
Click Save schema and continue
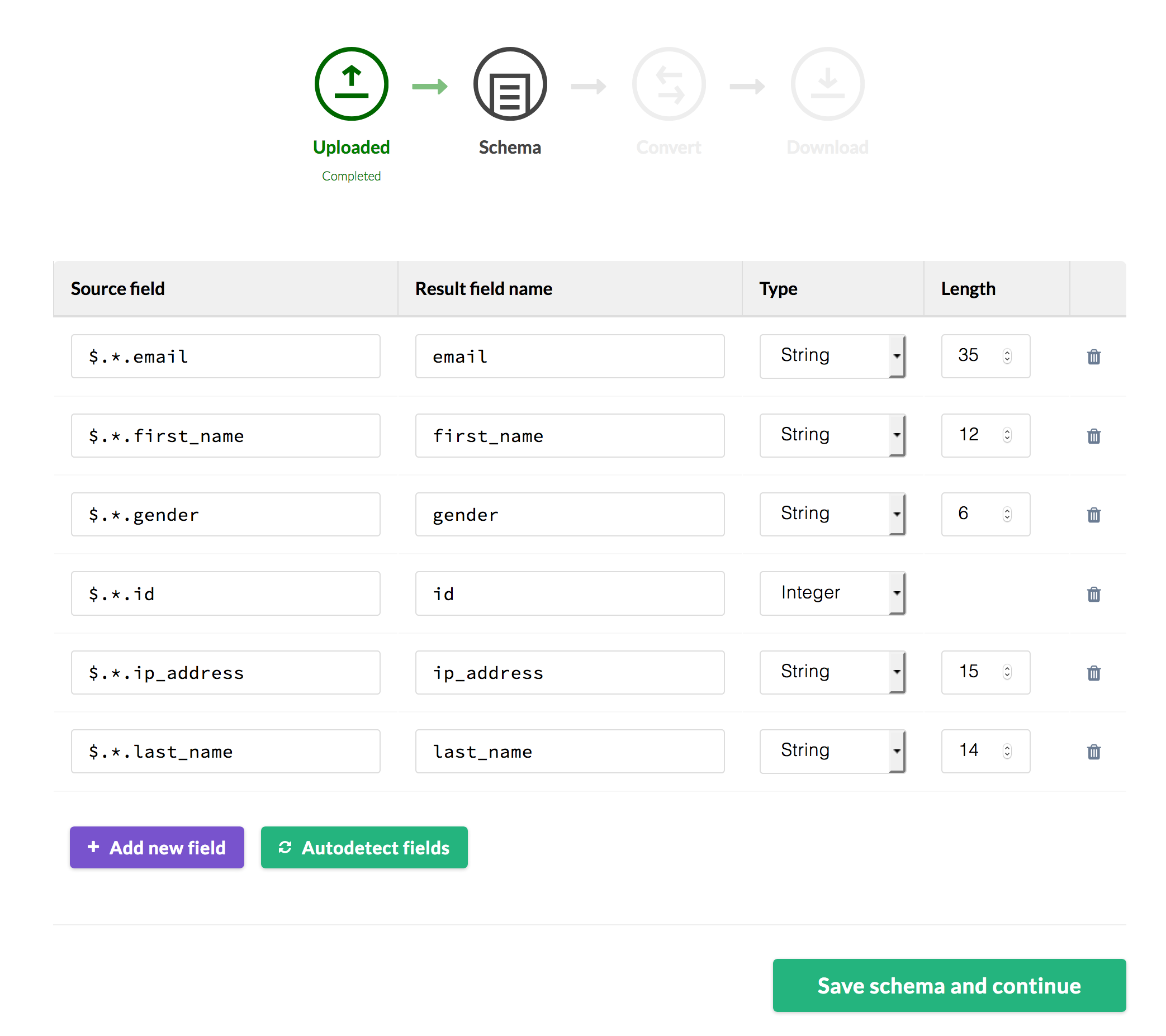pyautogui.click(x=949, y=986)
